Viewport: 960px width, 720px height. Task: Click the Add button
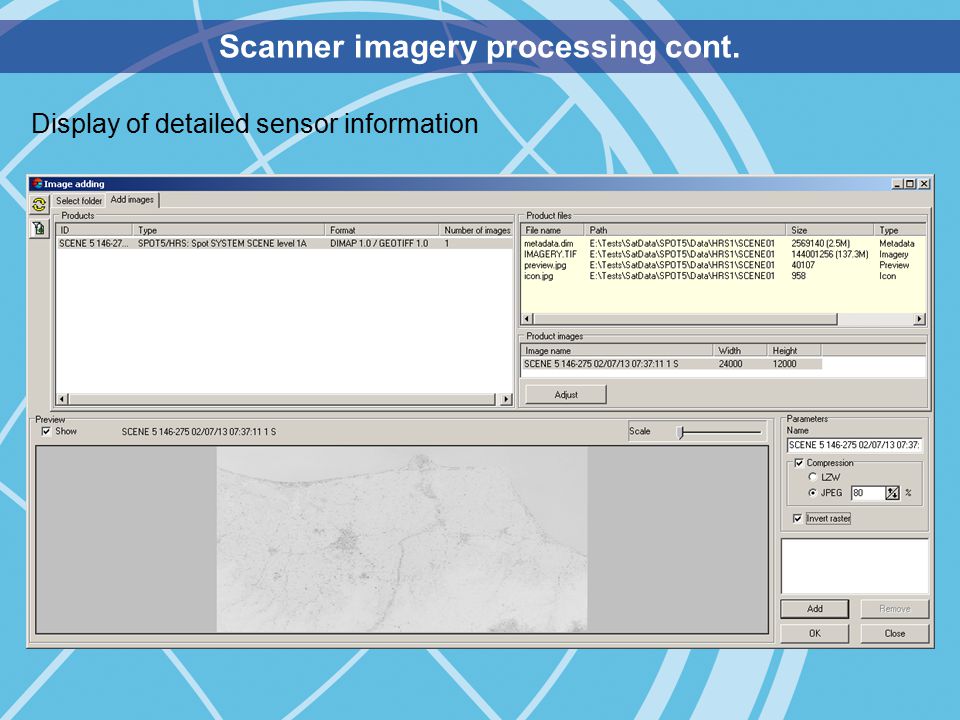814,609
